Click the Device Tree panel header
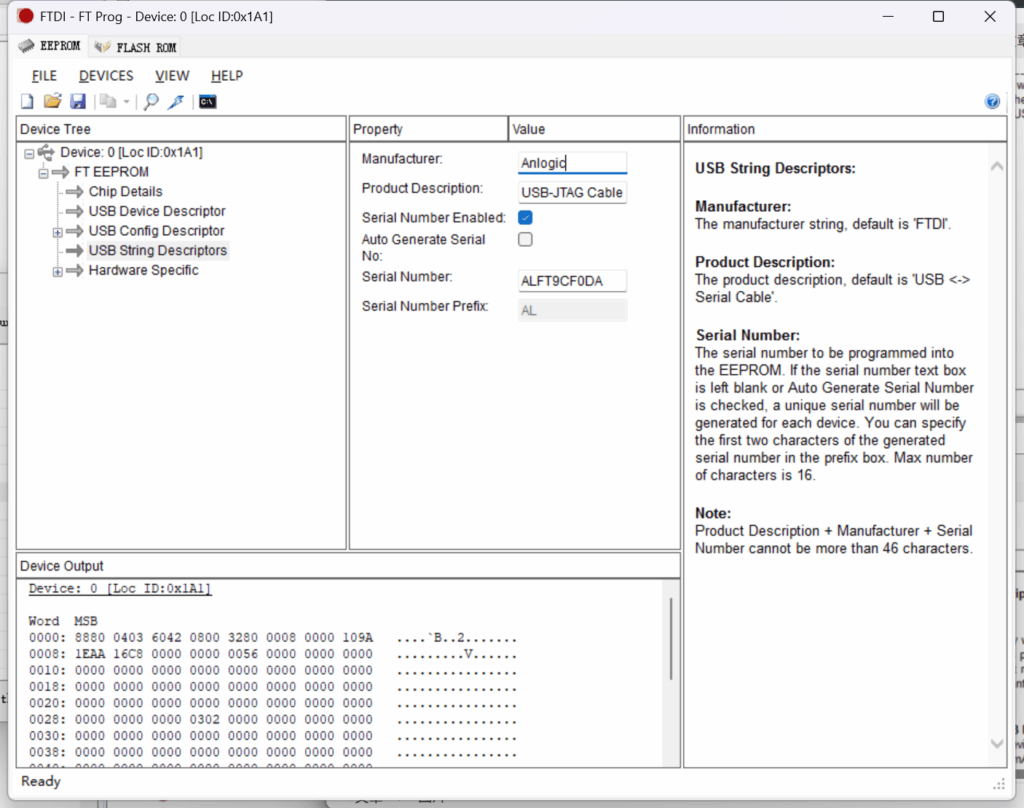The height and width of the screenshot is (808, 1024). (x=181, y=129)
